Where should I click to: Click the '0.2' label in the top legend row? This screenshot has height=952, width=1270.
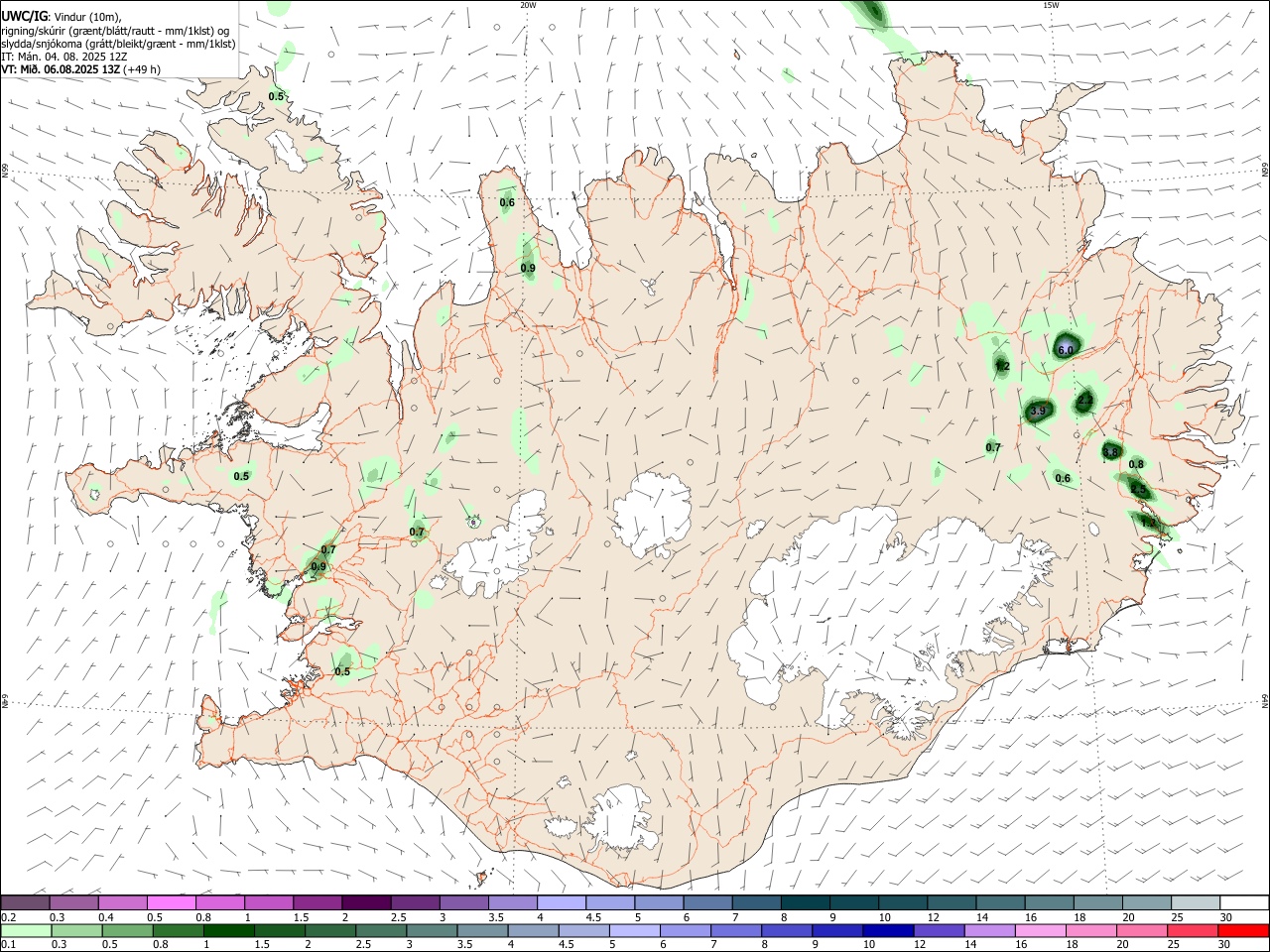8,917
